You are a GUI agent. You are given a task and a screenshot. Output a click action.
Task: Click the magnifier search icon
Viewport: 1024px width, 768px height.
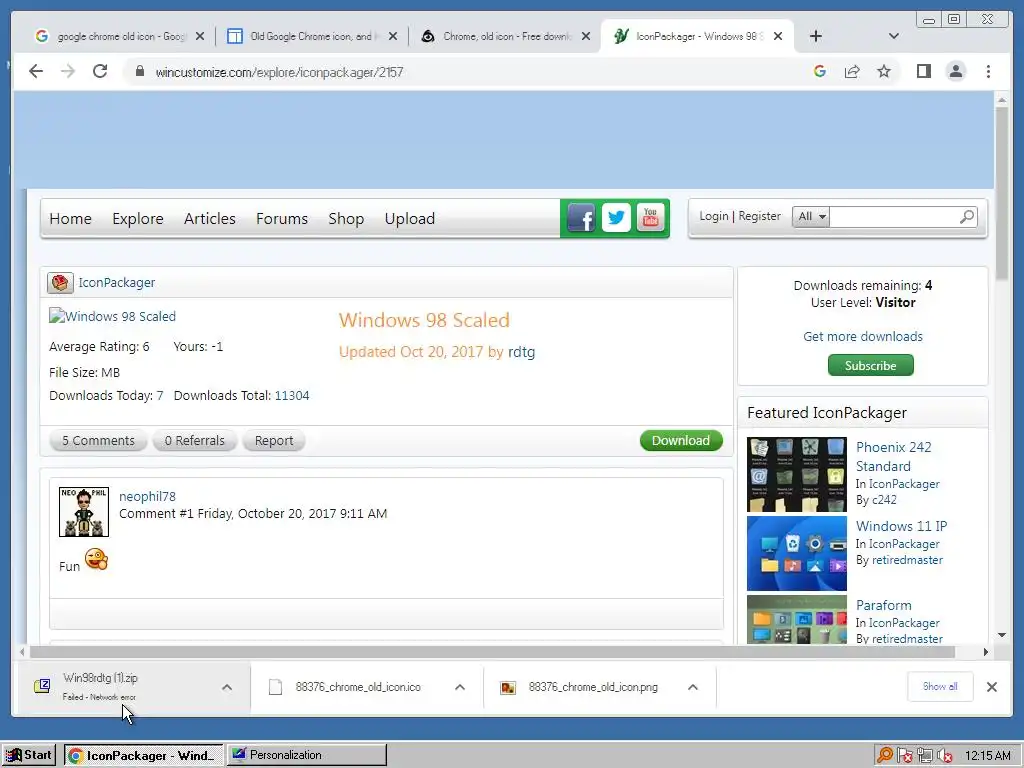pos(967,216)
